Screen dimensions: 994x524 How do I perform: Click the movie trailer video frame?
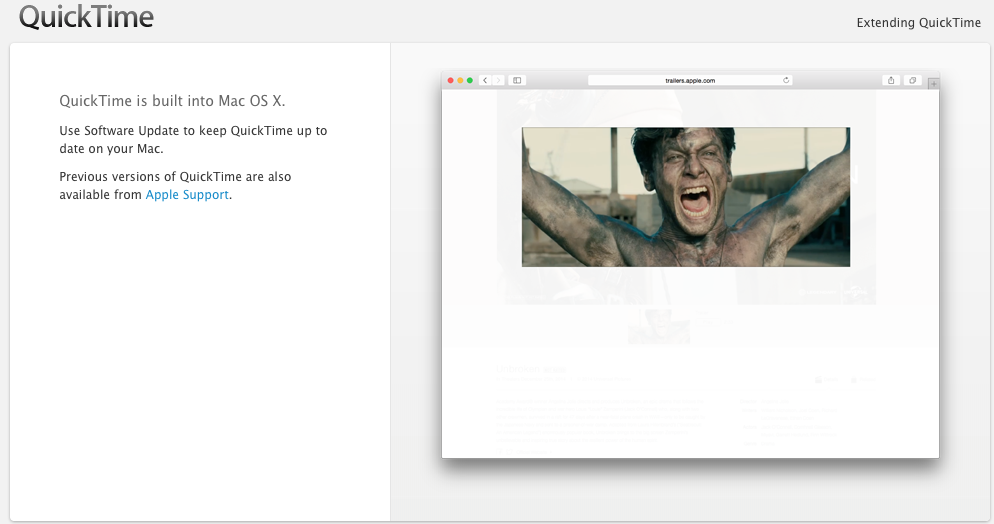686,197
